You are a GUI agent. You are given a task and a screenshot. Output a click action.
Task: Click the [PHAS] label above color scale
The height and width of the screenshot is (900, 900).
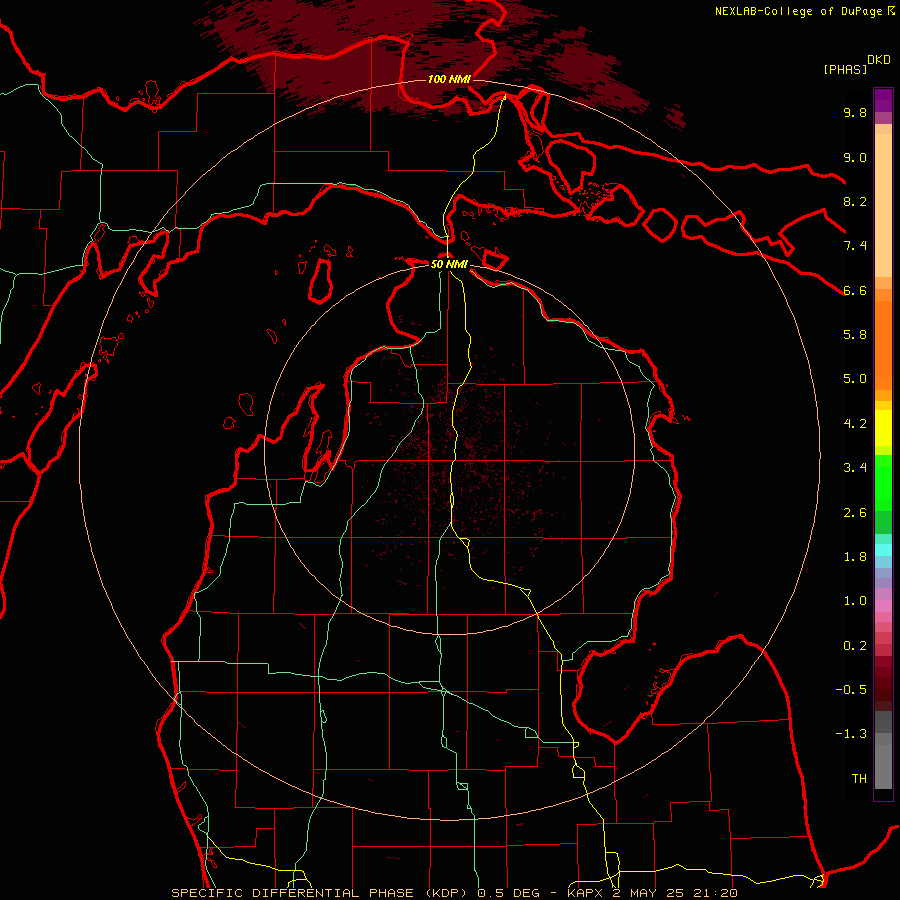(845, 69)
